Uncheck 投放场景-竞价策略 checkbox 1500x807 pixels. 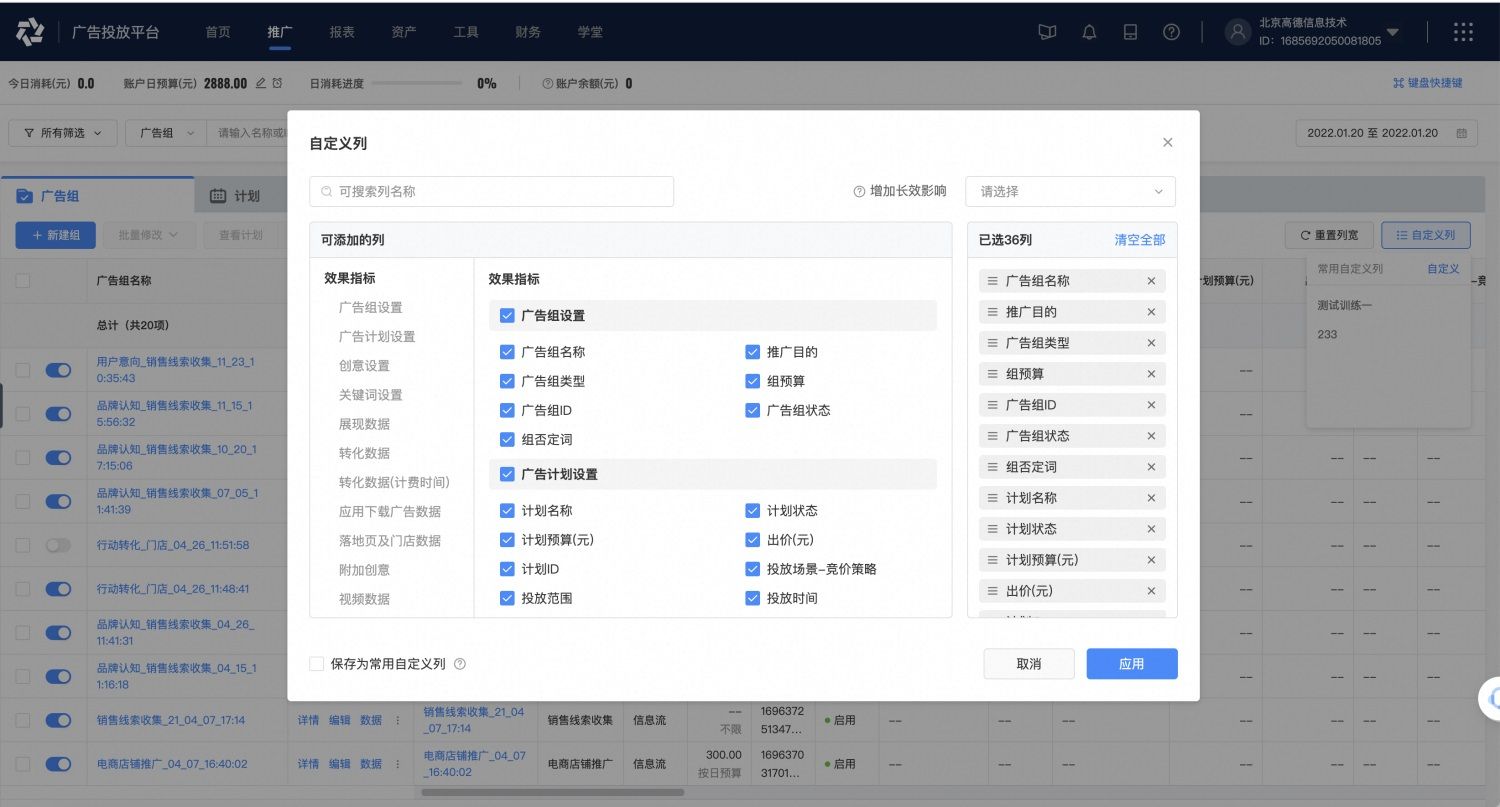coord(752,569)
